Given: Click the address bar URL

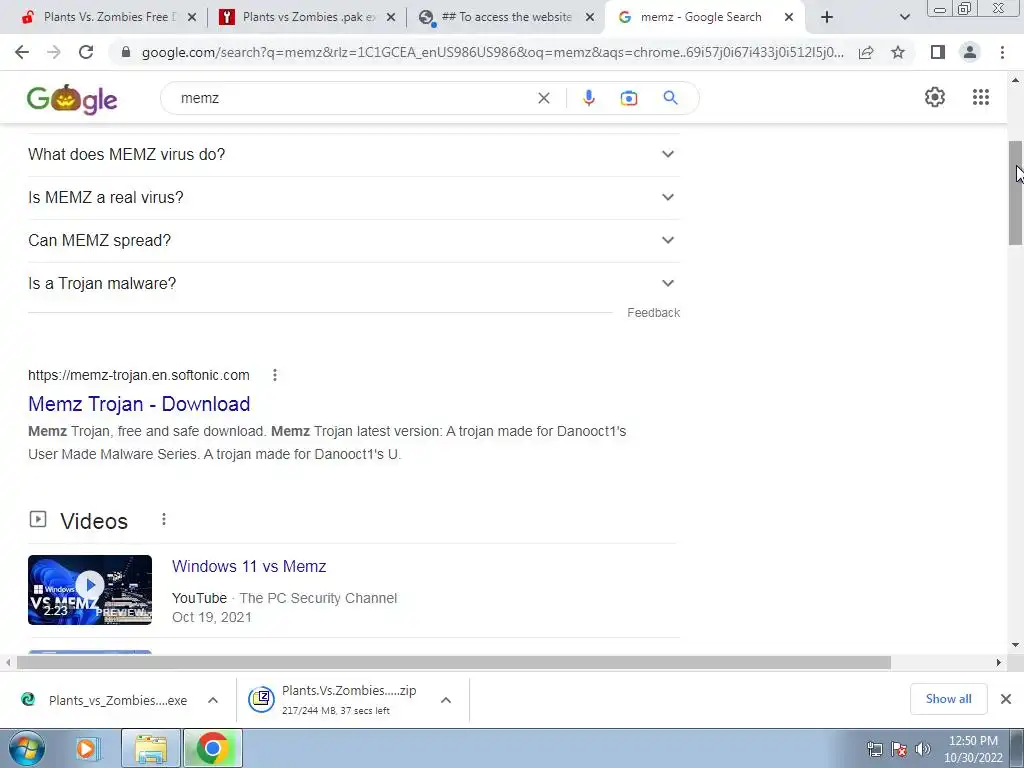Looking at the screenshot, I should (492, 52).
